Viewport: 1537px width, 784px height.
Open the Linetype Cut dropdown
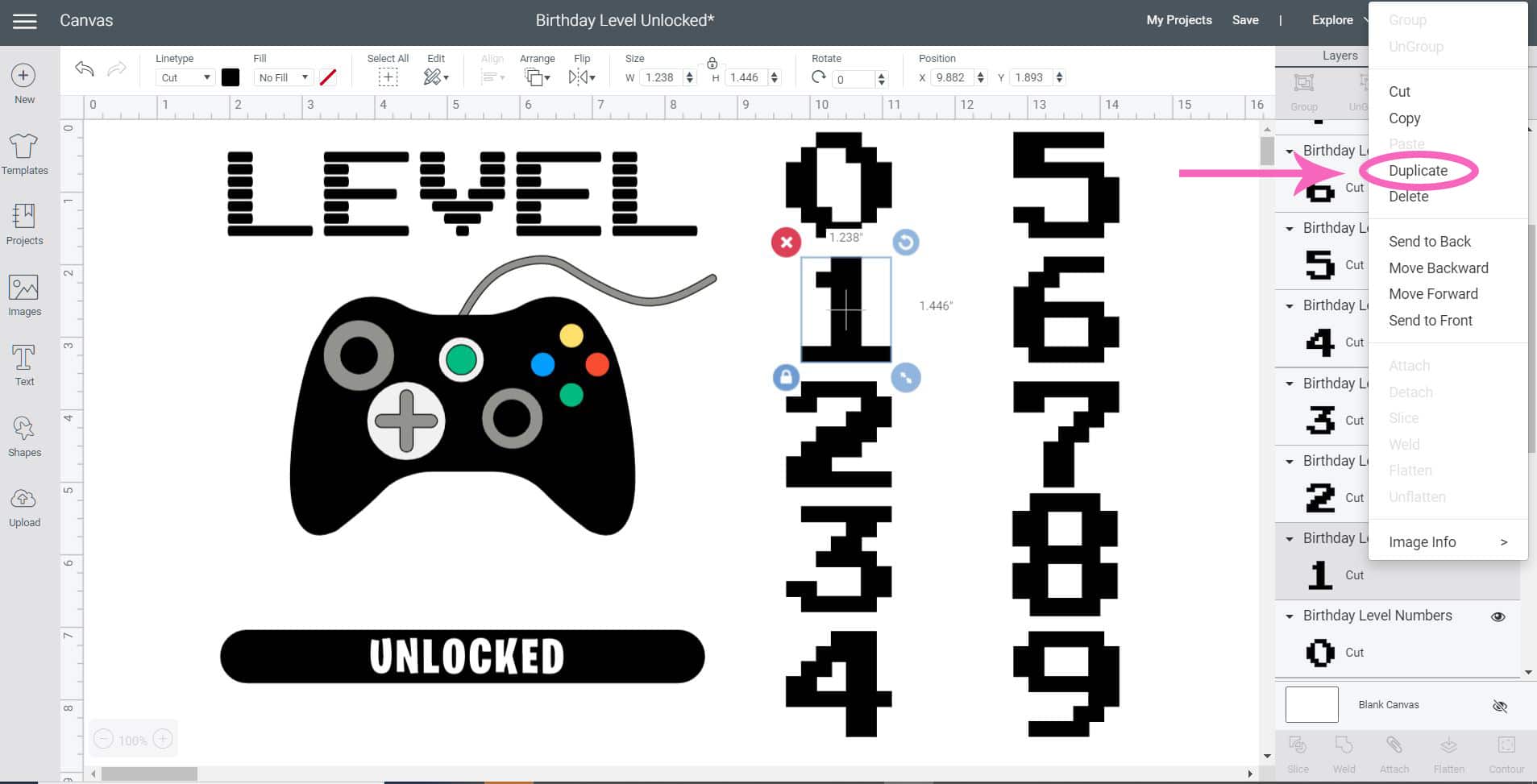[185, 77]
